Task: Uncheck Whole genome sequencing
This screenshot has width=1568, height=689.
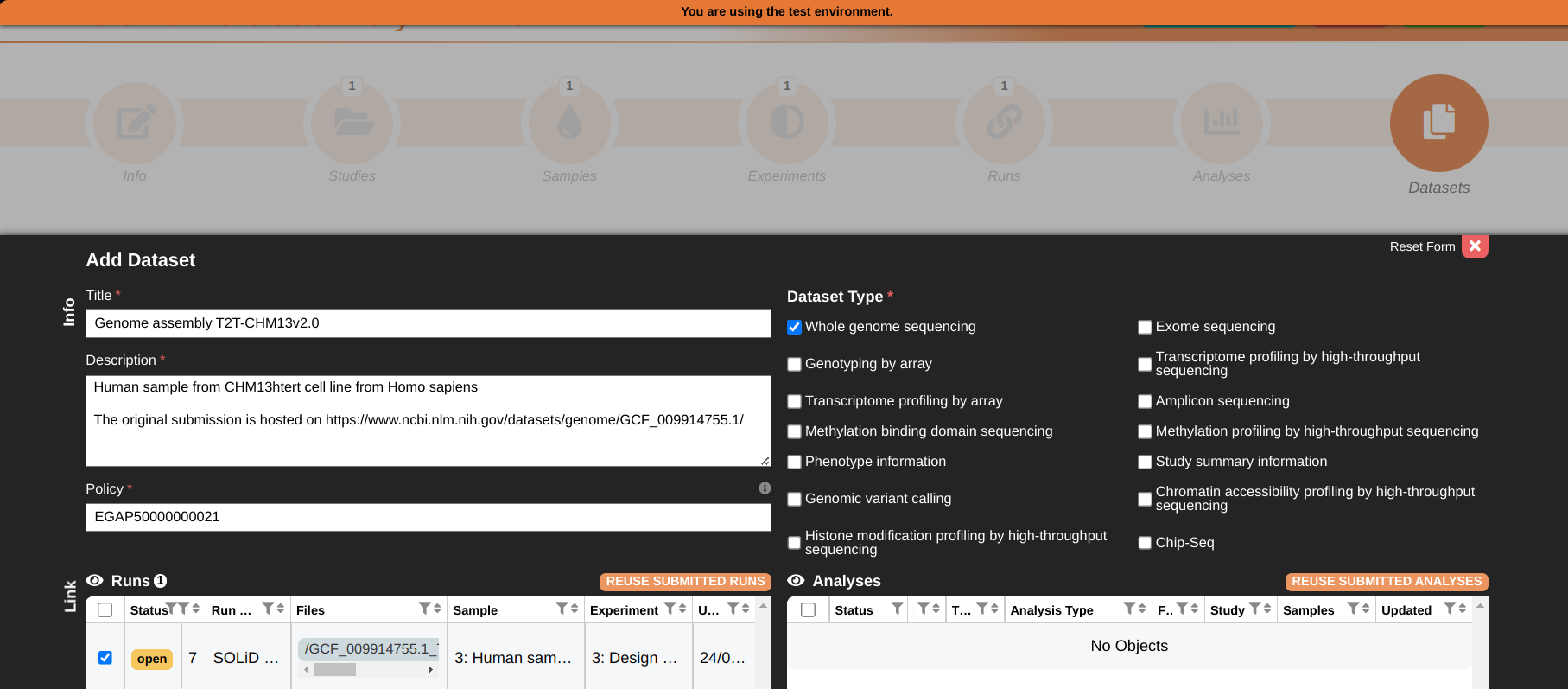Action: tap(794, 327)
